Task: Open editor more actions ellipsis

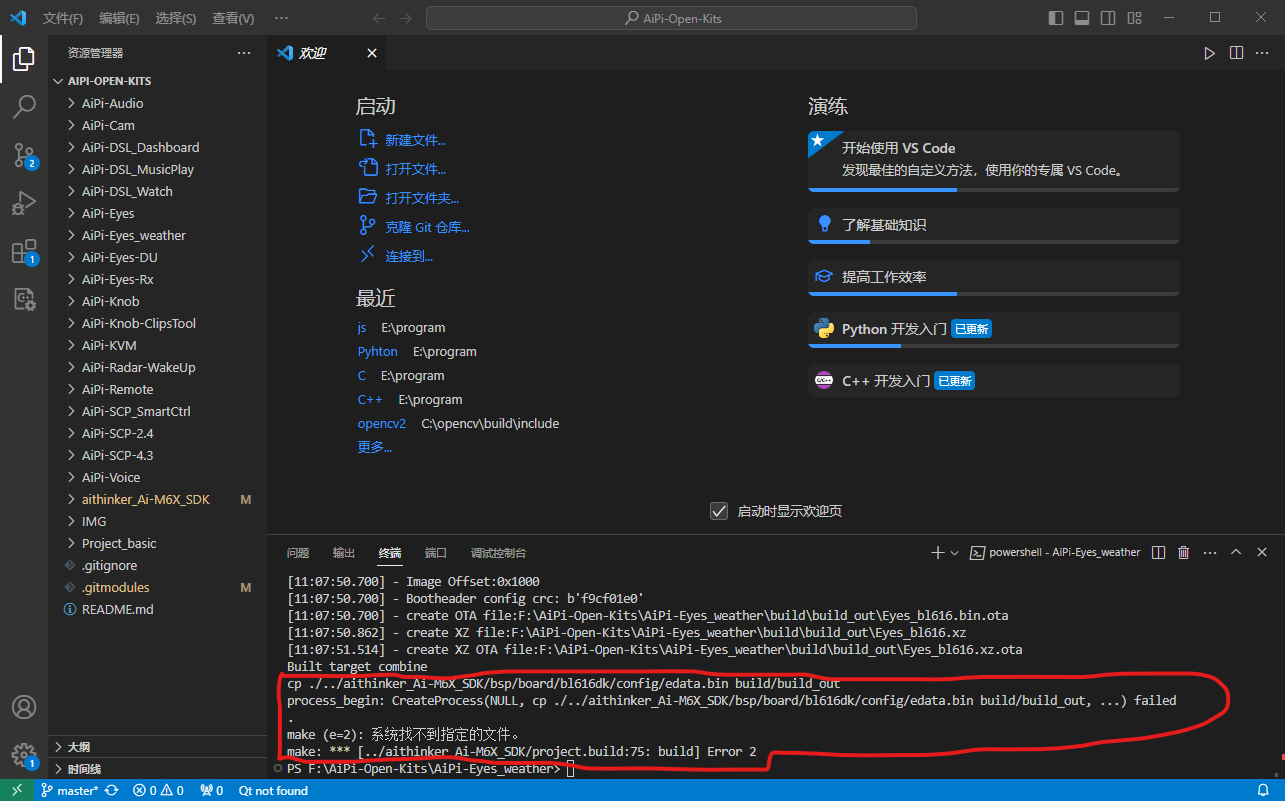Action: (x=1263, y=53)
